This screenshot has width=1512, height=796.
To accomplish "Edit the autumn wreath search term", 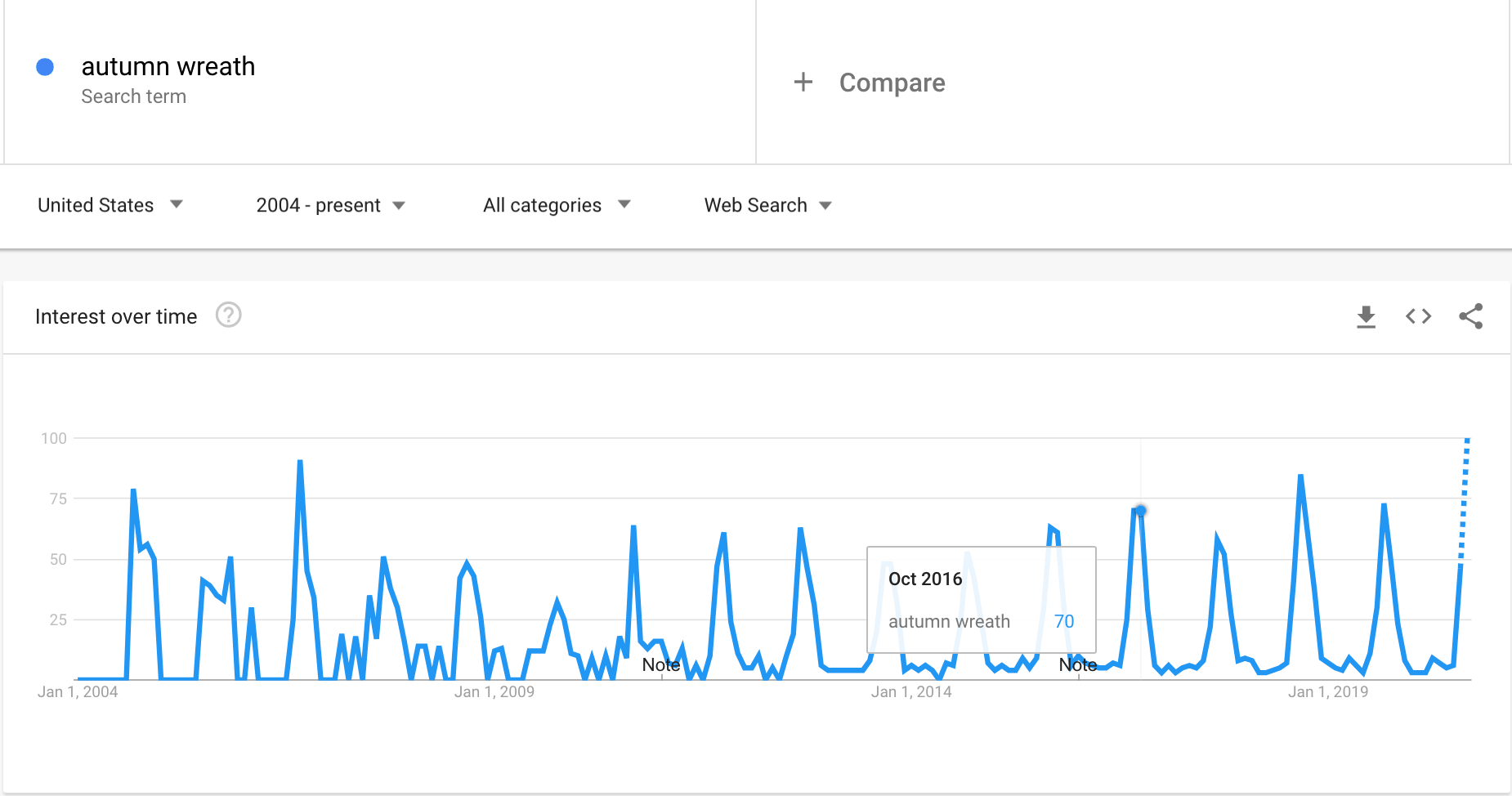I will 168,66.
